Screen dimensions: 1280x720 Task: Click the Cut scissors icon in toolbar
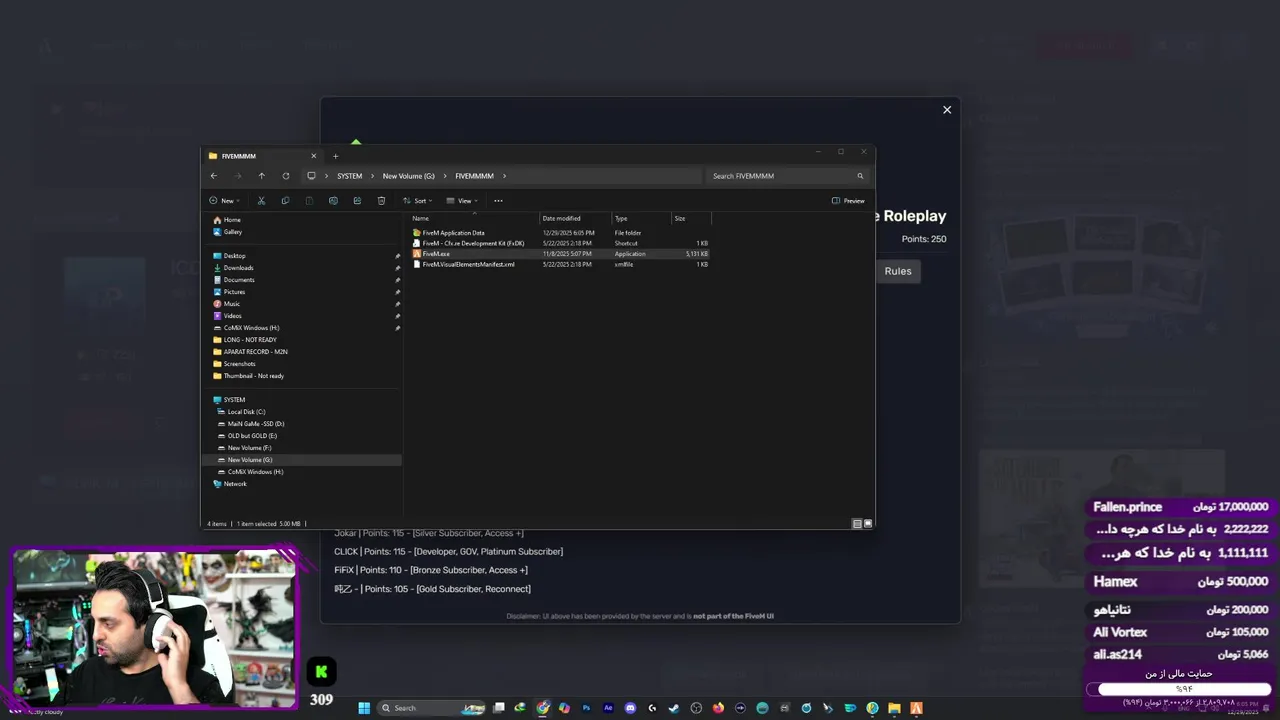click(x=261, y=201)
